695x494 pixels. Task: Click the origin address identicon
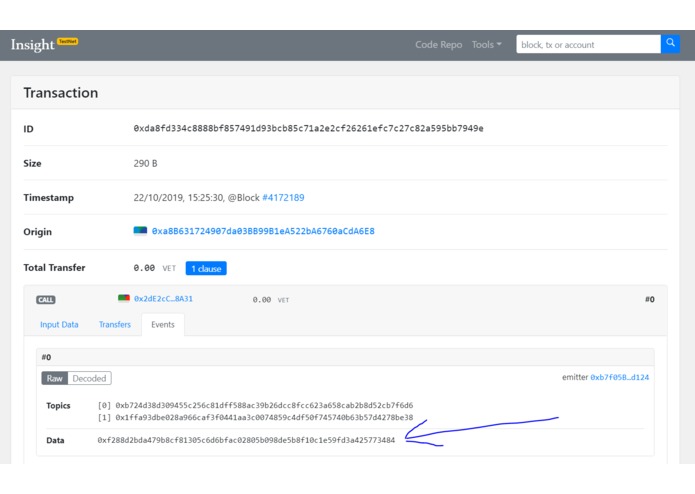click(x=140, y=231)
